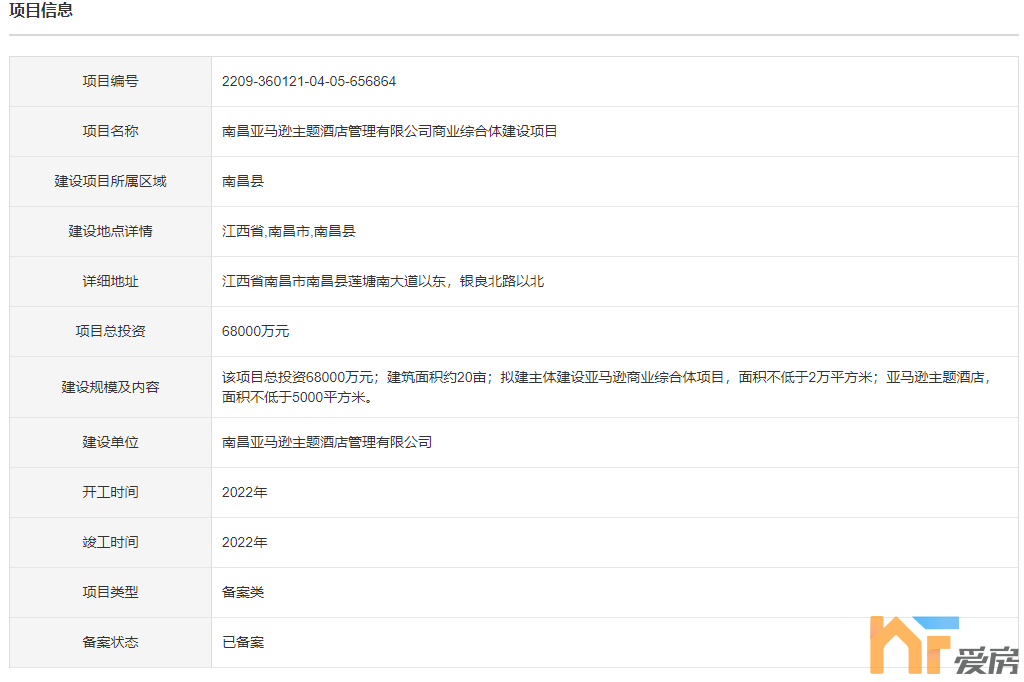Click the '68000万元' value in 项目总投资 row
This screenshot has width=1024, height=682.
coord(255,331)
